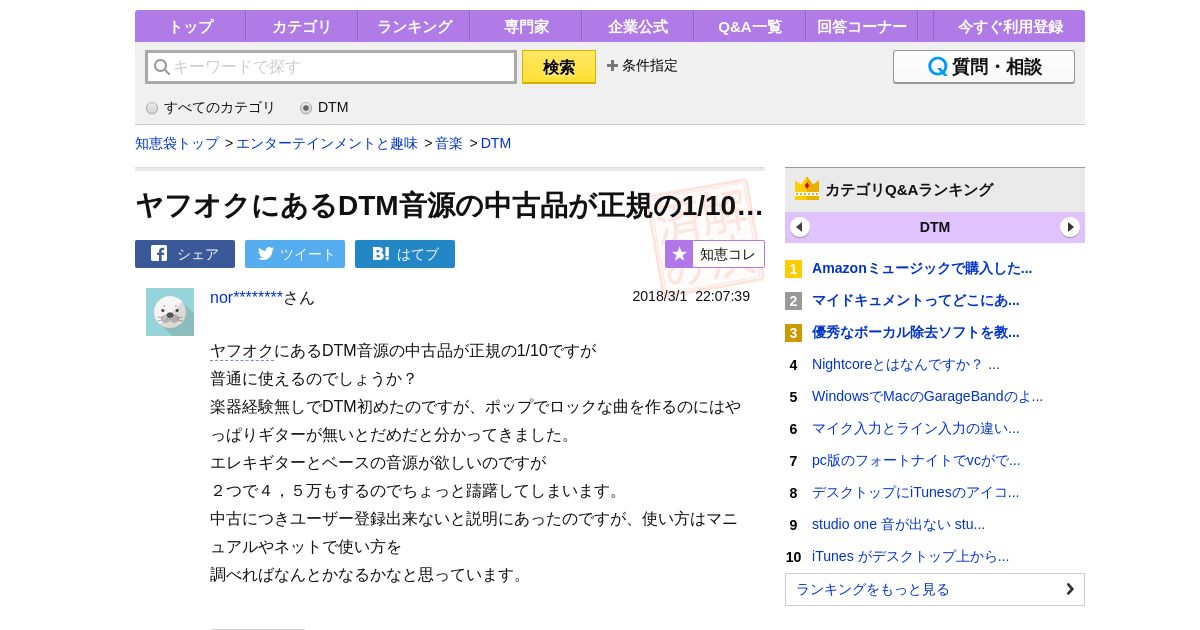Follow the DTM breadcrumb link
This screenshot has width=1200, height=630.
[496, 143]
